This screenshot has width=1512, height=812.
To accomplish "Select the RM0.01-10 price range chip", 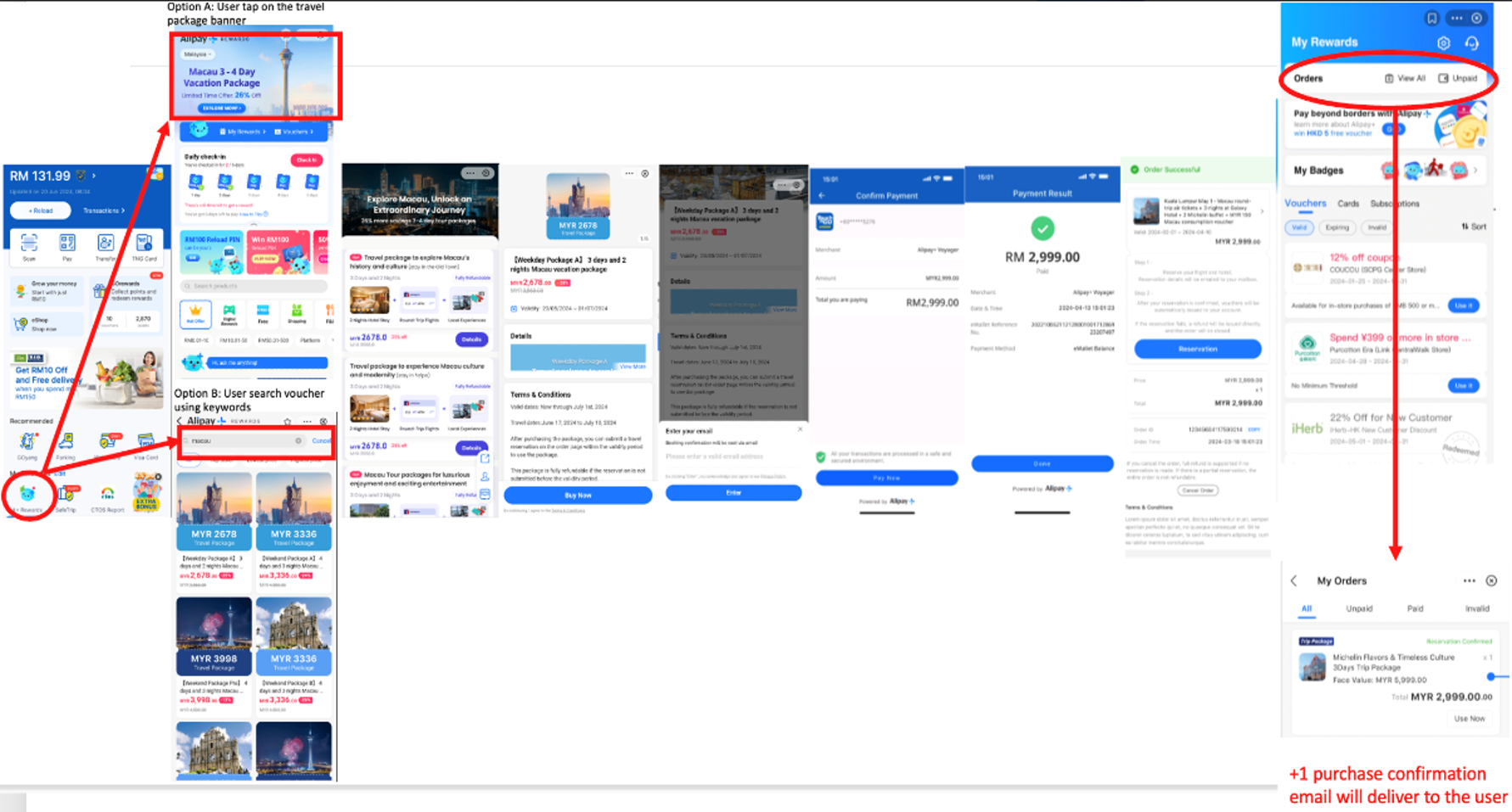I will tap(195, 340).
